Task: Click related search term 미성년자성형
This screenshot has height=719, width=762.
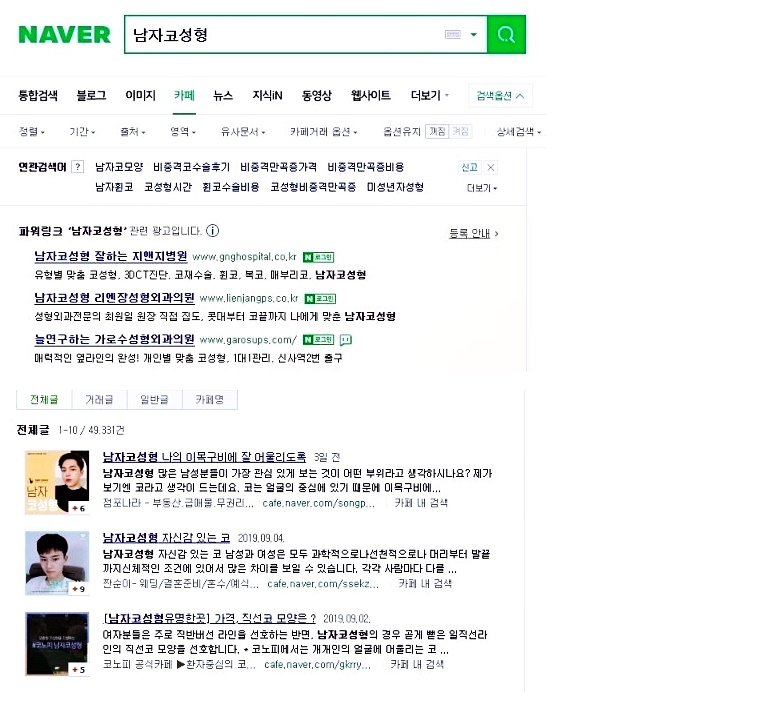Action: 395,187
